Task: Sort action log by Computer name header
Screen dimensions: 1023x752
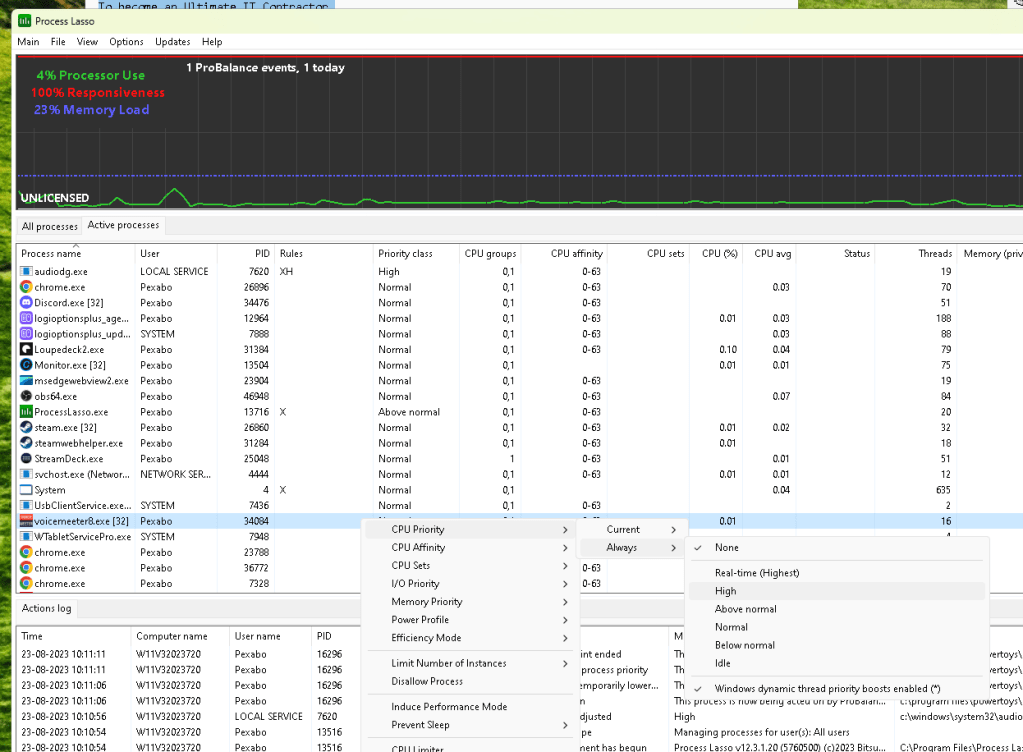Action: tap(180, 636)
